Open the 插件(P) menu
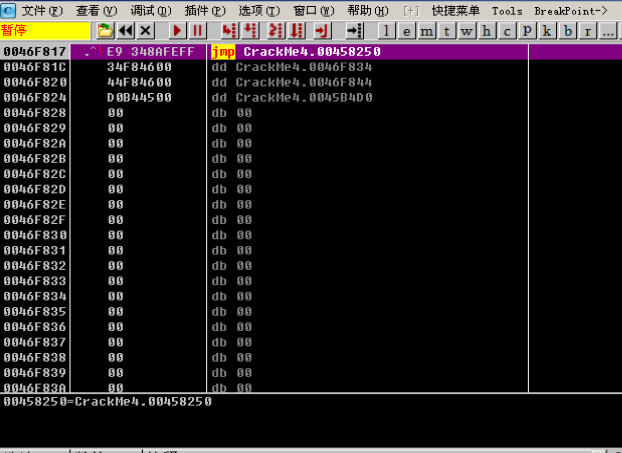 (x=205, y=10)
